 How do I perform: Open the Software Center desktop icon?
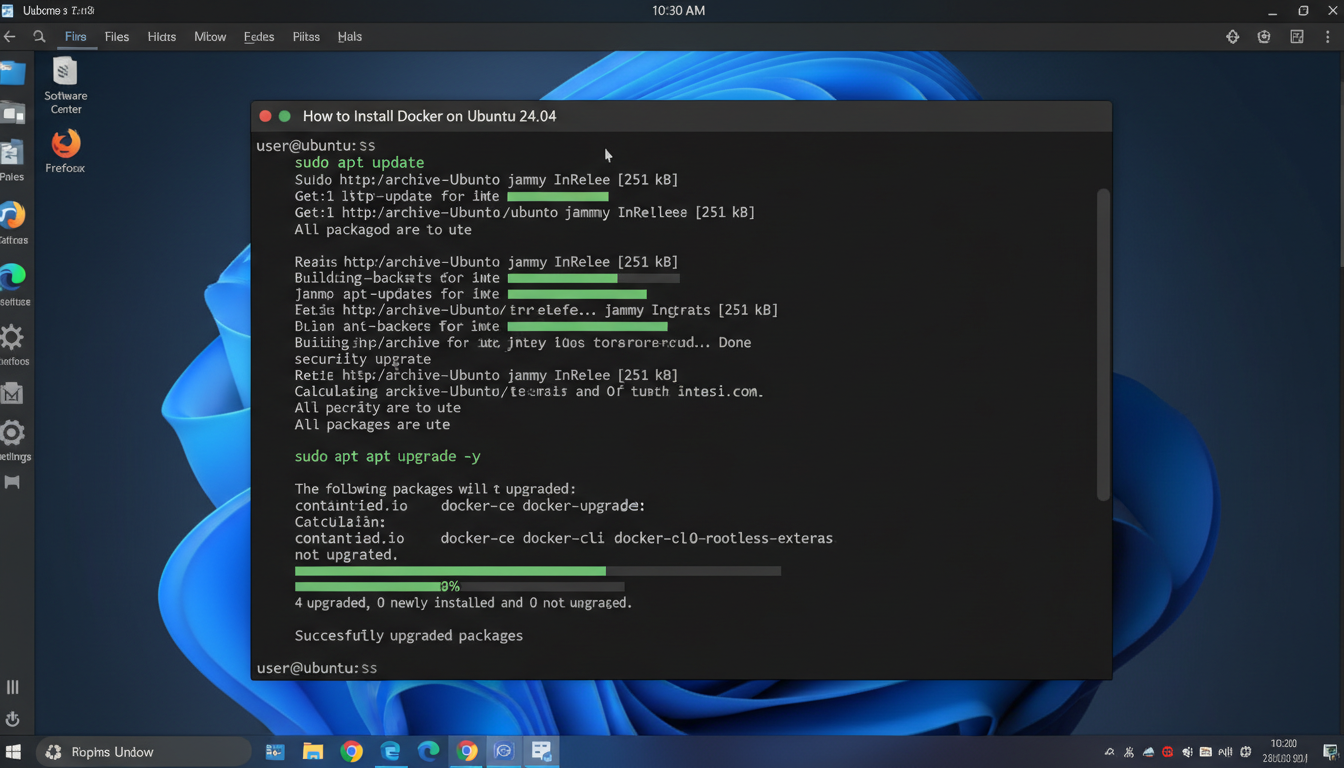coord(65,85)
